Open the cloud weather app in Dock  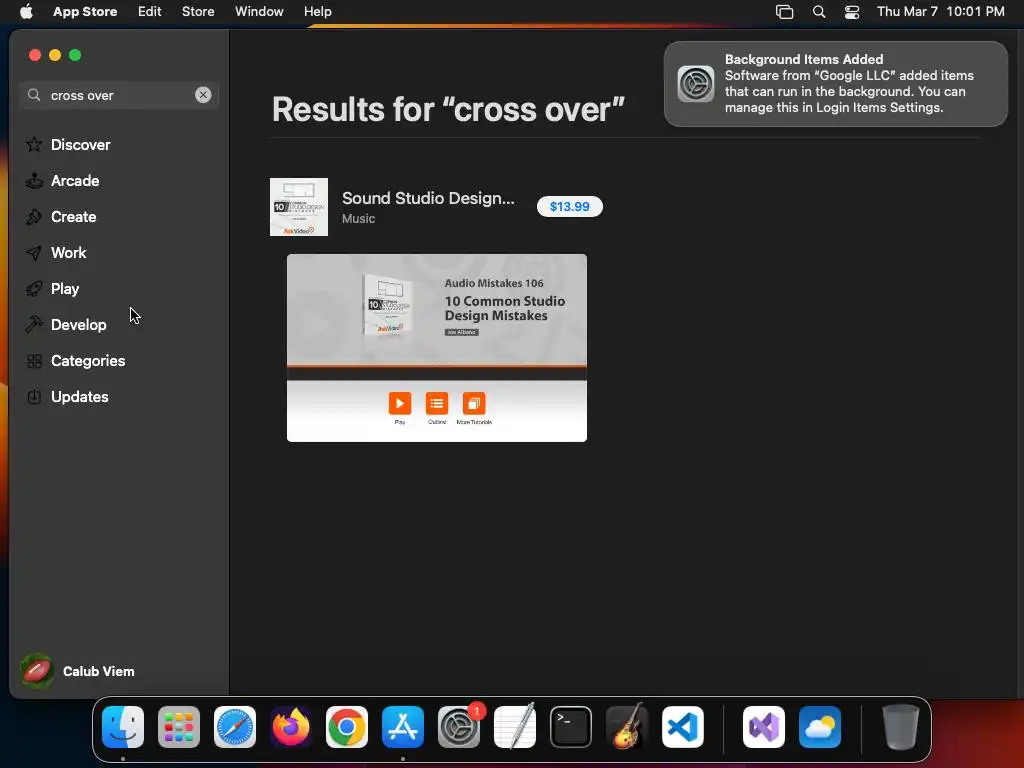(x=820, y=727)
